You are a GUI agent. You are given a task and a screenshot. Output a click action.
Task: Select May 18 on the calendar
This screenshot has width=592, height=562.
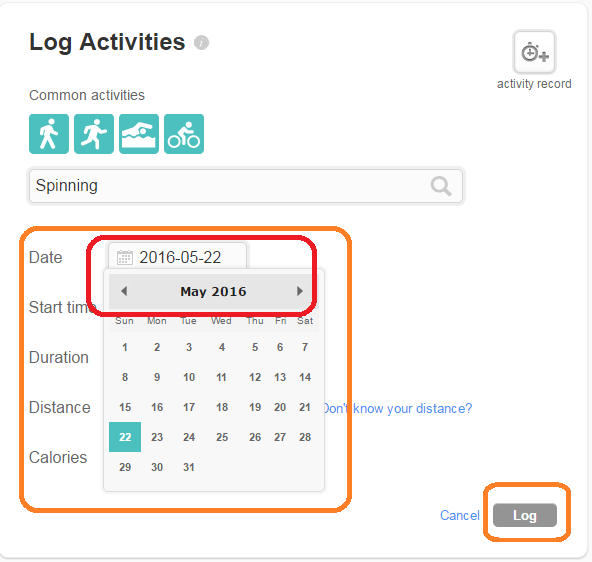point(222,407)
